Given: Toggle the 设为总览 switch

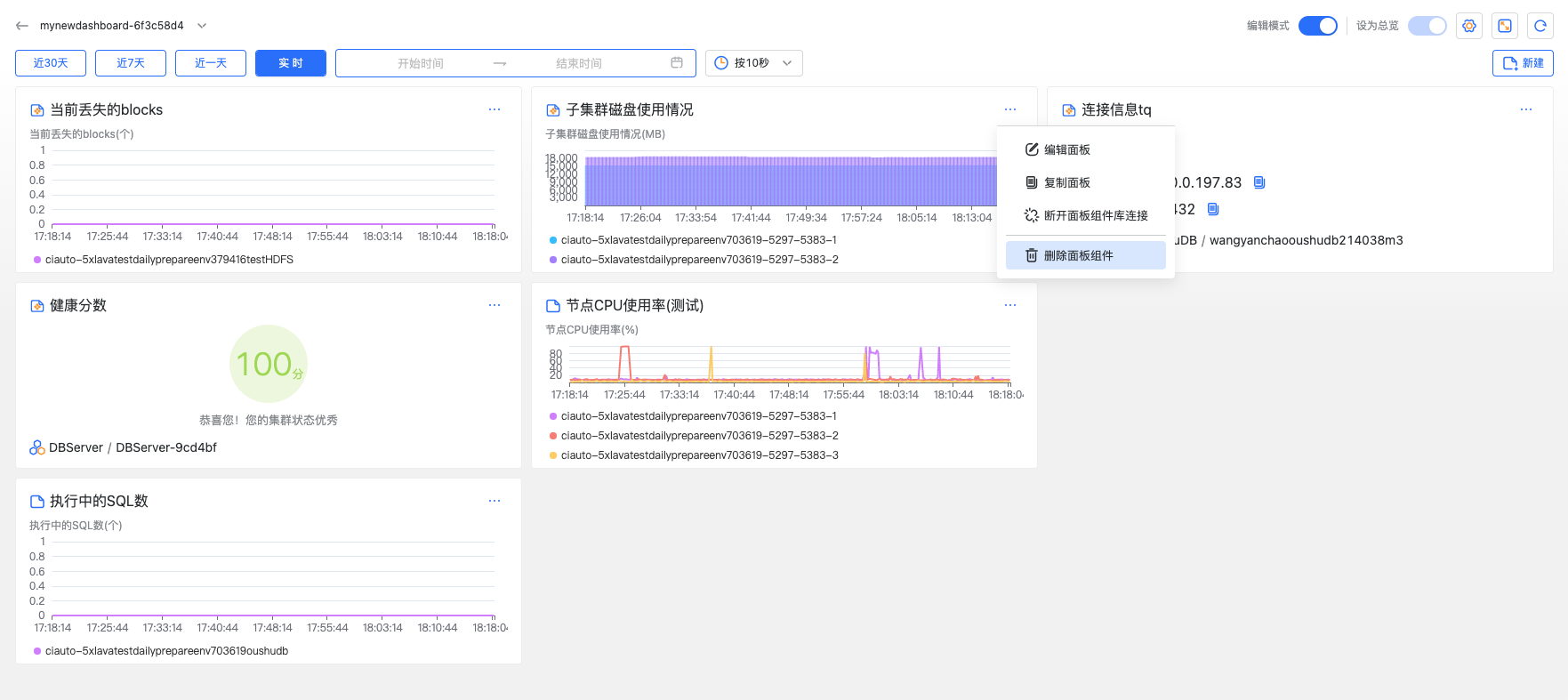Looking at the screenshot, I should pyautogui.click(x=1427, y=26).
